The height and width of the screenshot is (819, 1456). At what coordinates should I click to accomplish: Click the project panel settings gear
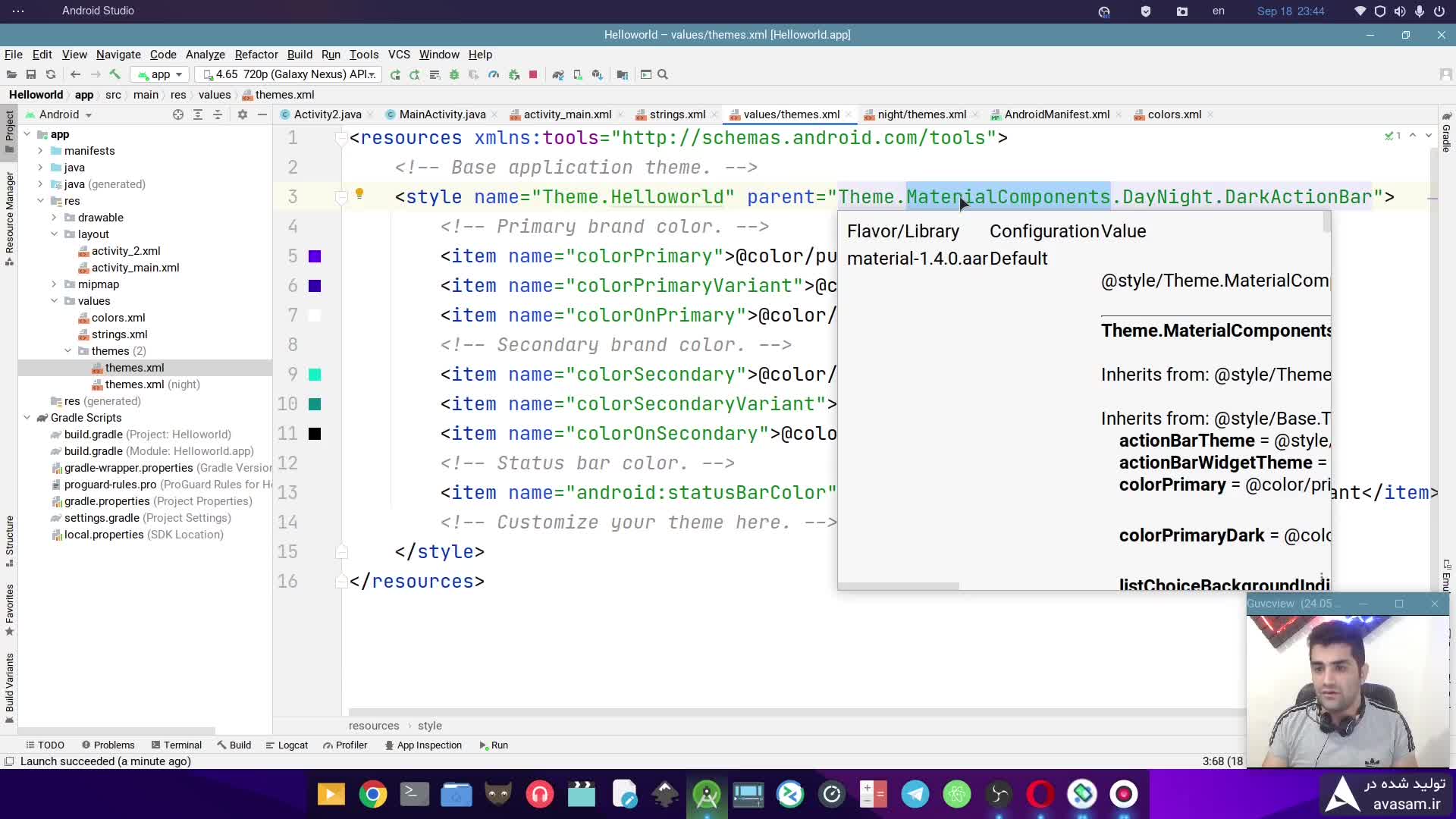tap(243, 115)
